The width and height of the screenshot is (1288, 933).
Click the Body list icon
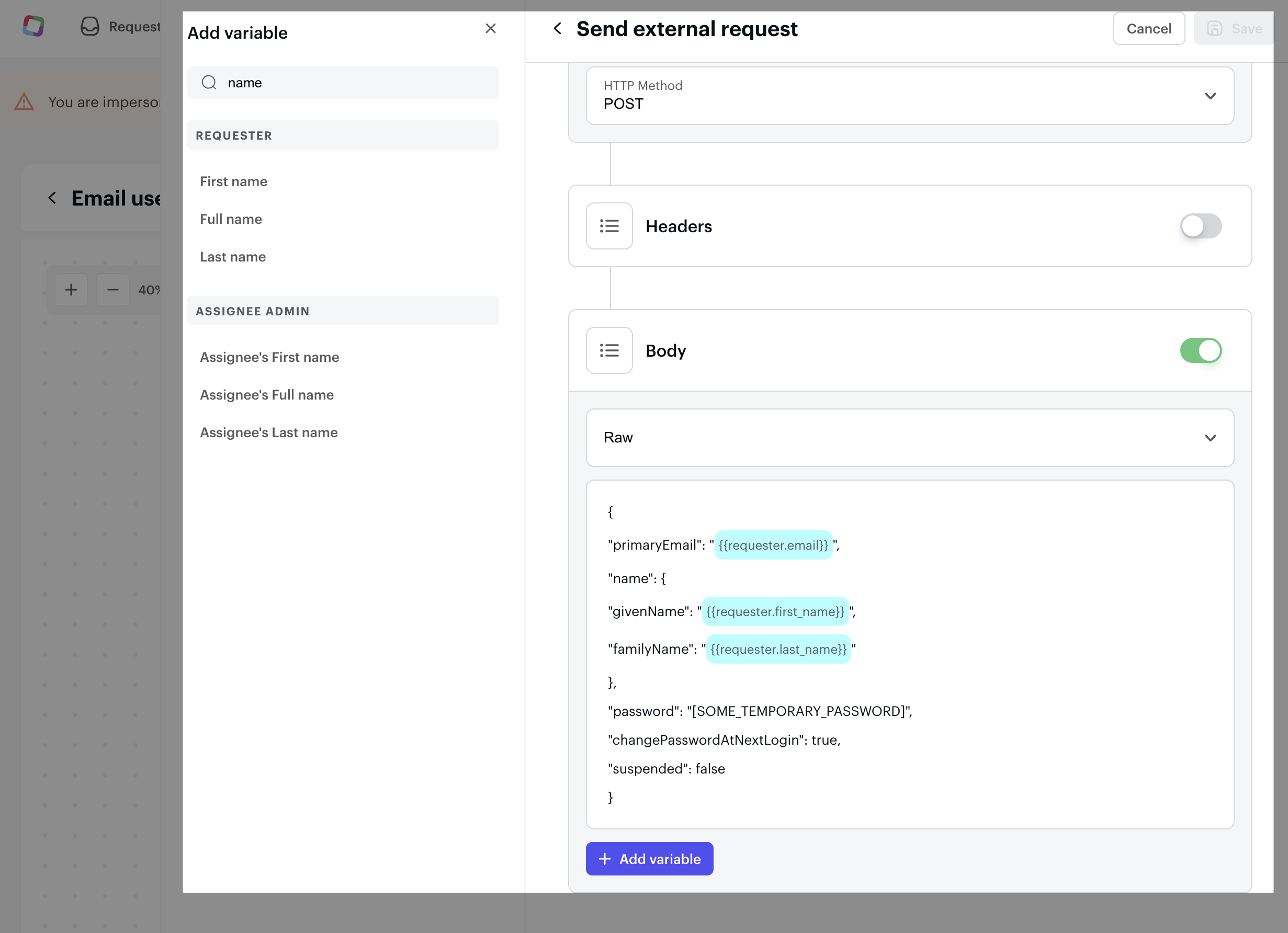click(x=609, y=350)
